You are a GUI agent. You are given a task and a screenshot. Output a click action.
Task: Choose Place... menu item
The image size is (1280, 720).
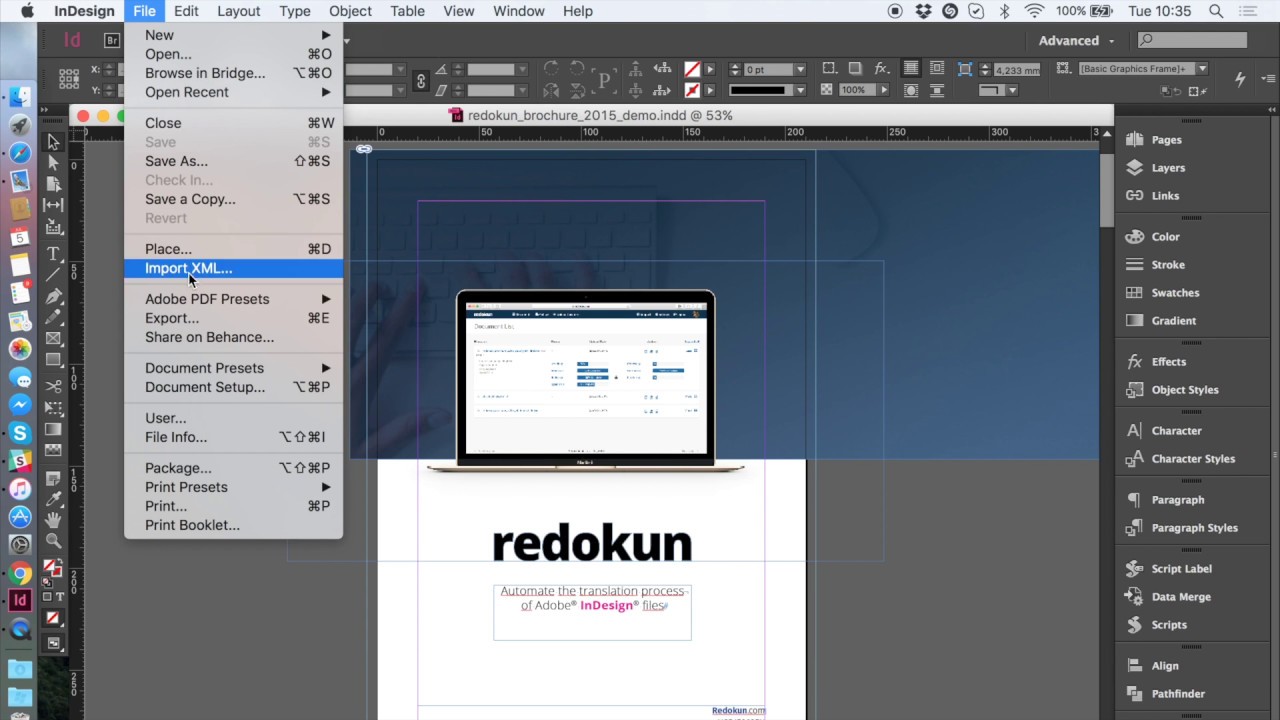[x=234, y=249]
